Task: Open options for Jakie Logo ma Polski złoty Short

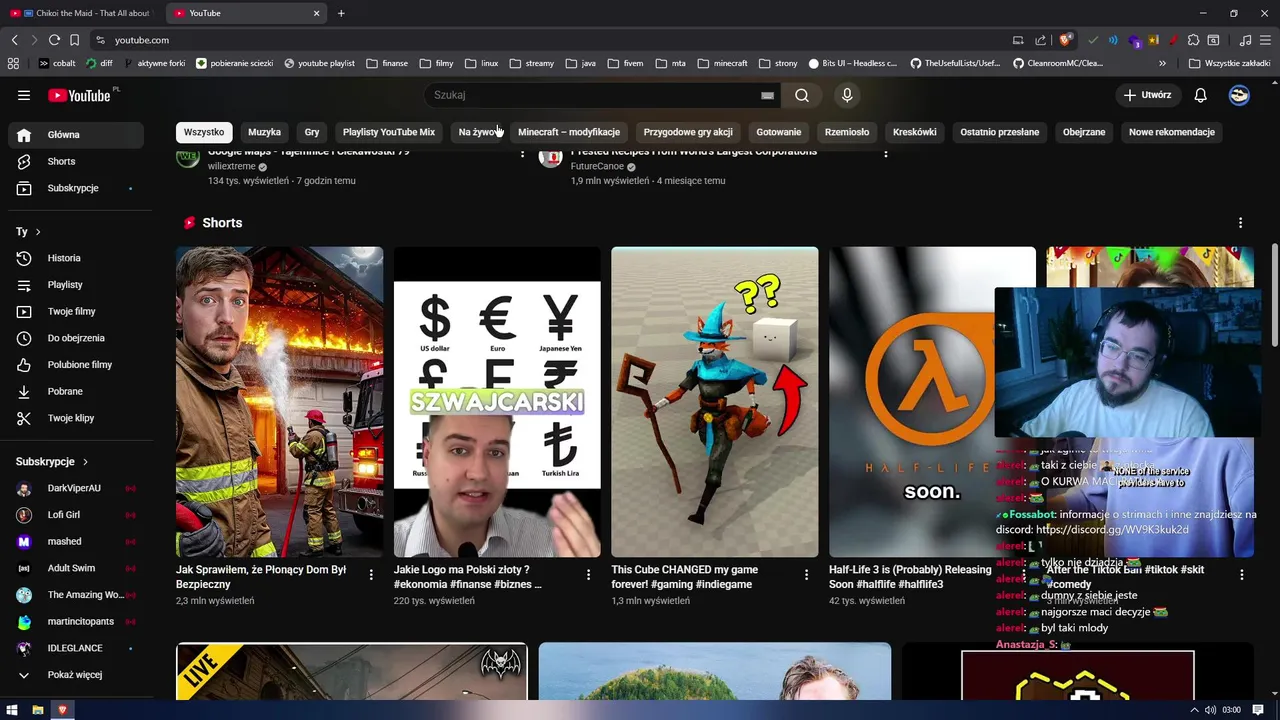Action: (588, 575)
